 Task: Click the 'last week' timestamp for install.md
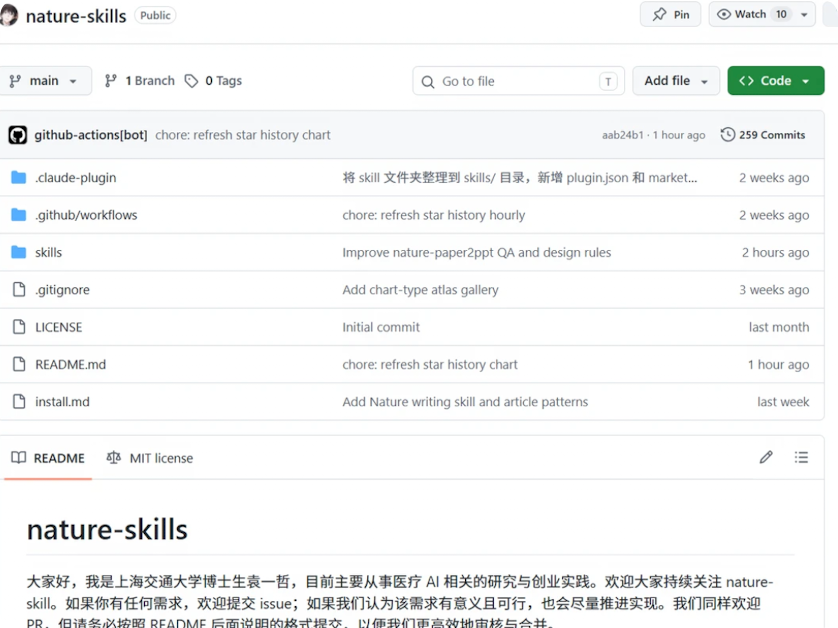point(783,402)
